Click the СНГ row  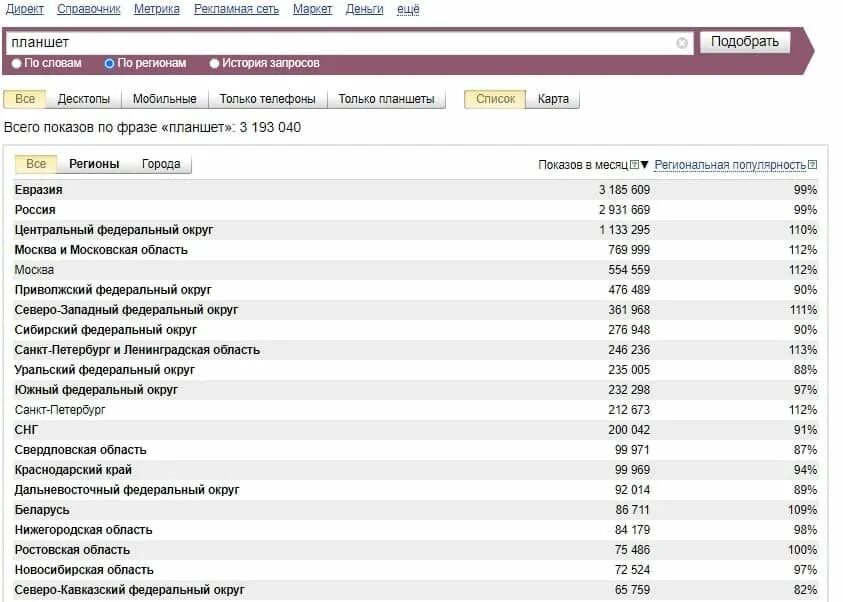click(x=416, y=430)
